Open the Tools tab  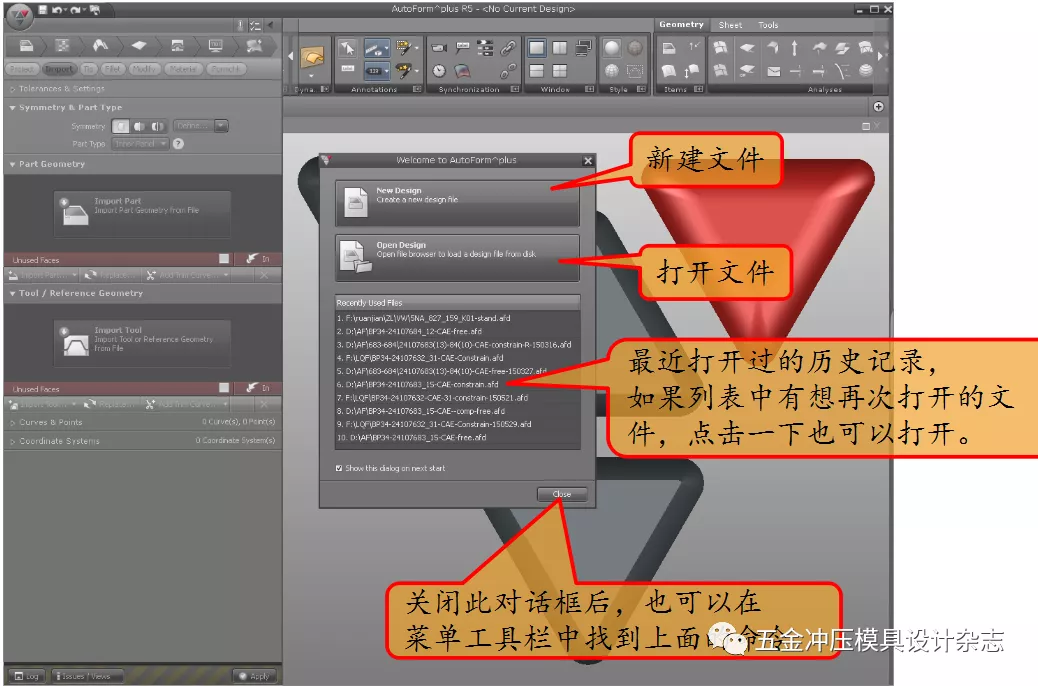pyautogui.click(x=770, y=24)
